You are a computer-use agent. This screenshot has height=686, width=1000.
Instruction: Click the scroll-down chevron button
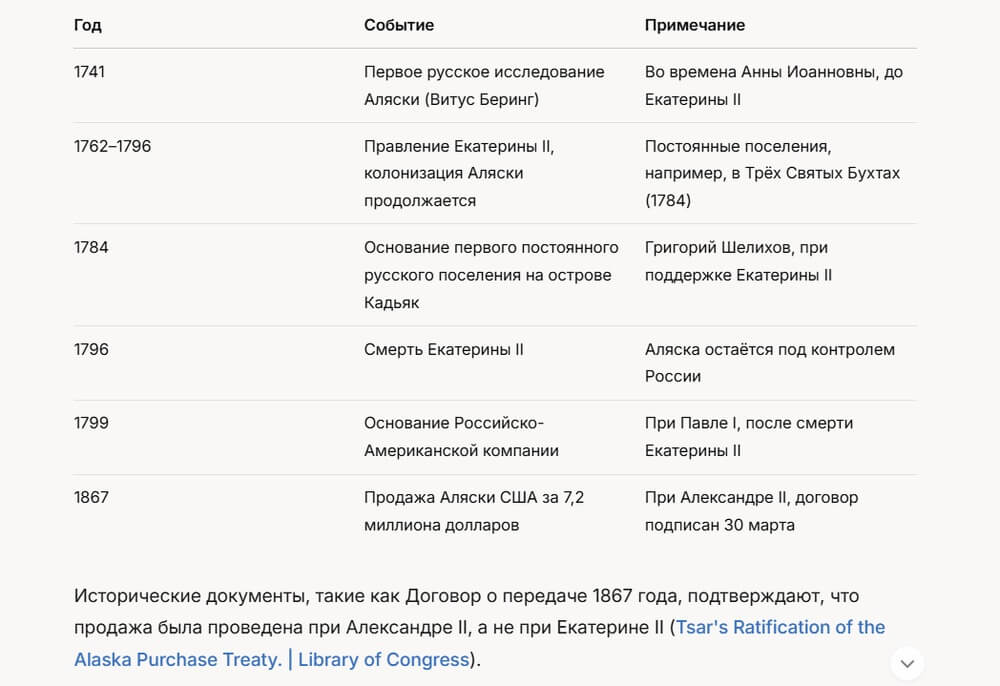907,663
